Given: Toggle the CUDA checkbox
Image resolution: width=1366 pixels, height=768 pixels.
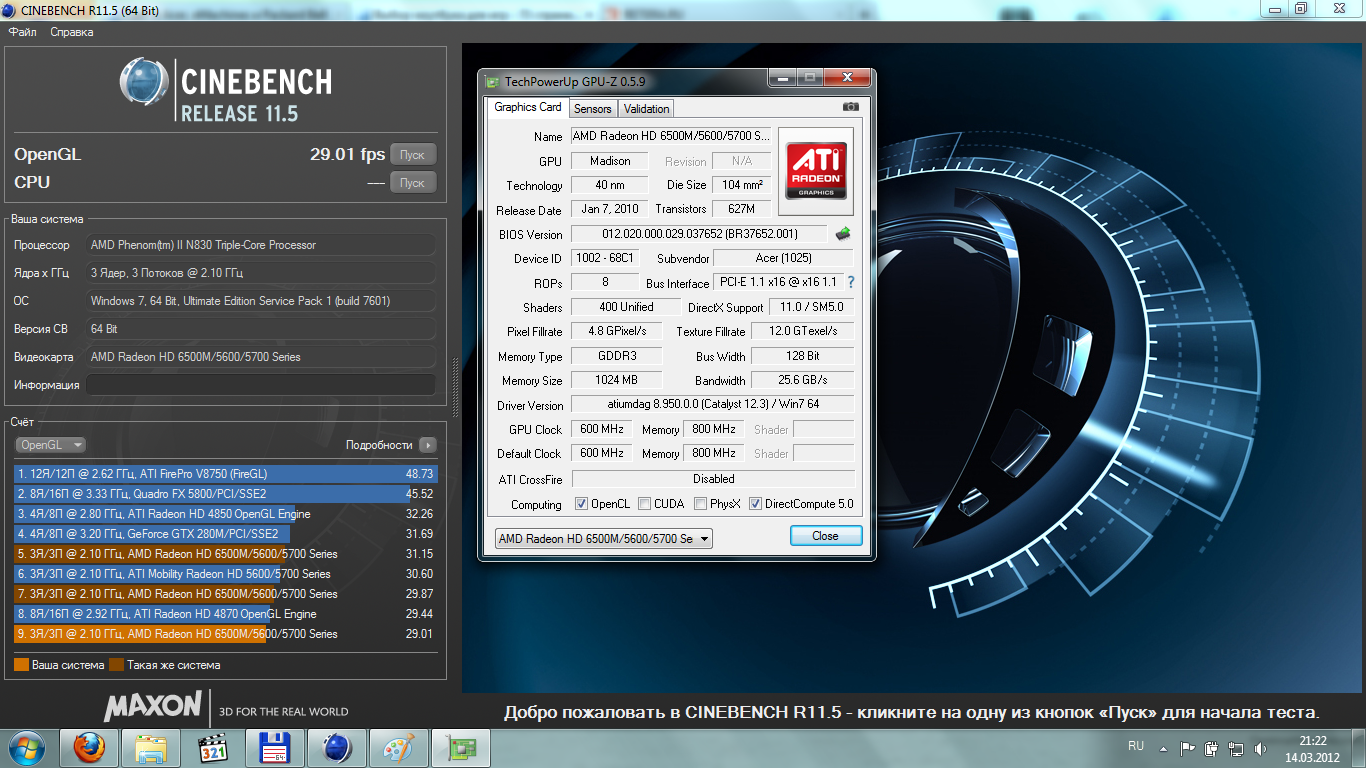Looking at the screenshot, I should 645,504.
